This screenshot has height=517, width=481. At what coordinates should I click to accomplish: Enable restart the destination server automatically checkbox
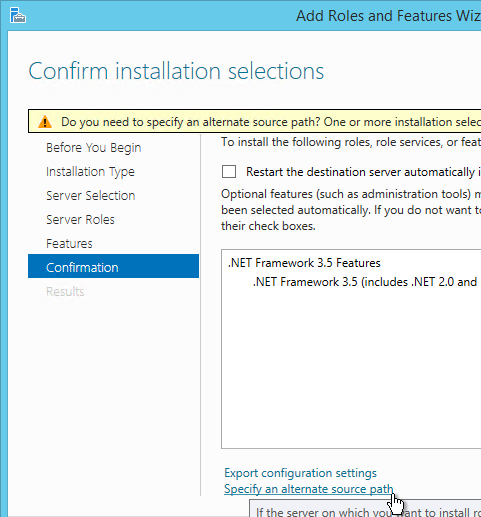point(229,172)
